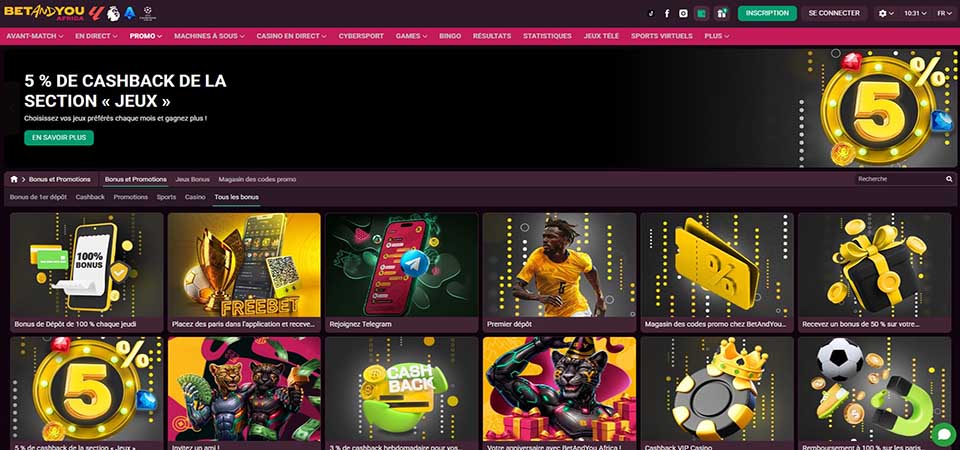Switch to the Jeux Bonus tab
Image resolution: width=960 pixels, height=450 pixels.
coord(192,179)
